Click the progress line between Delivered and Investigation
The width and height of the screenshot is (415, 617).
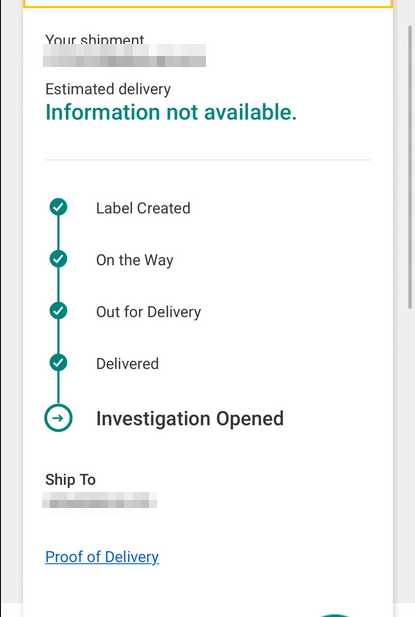[58, 388]
